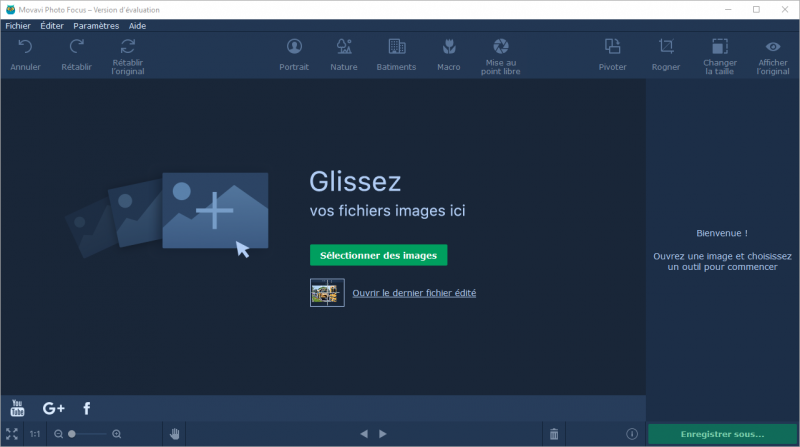Click Sélectionner des images button
Screen dimensions: 800x447
coord(378,255)
